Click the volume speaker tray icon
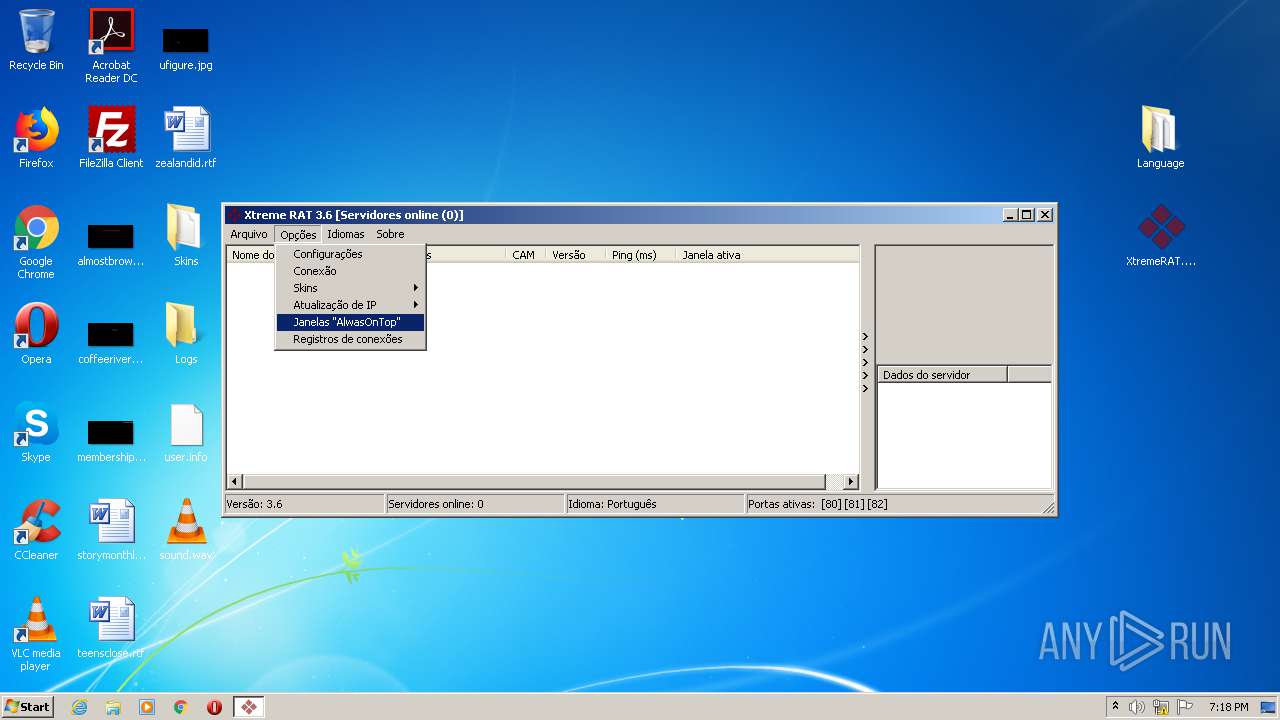 [1137, 707]
